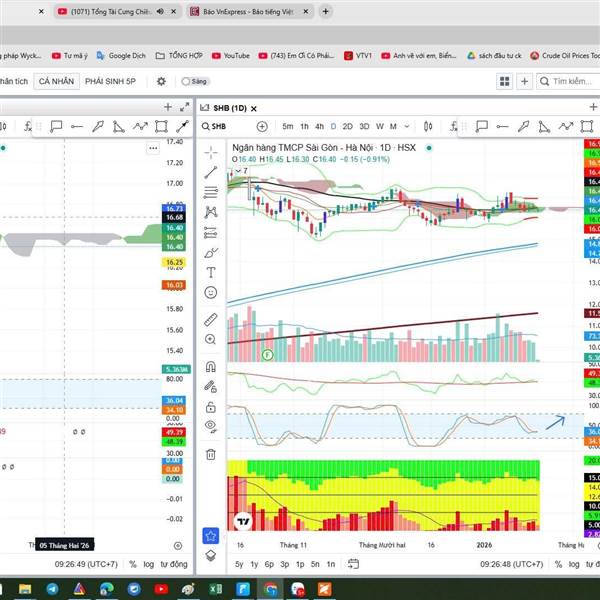Toggle the Sáng light theme switch

tap(194, 82)
